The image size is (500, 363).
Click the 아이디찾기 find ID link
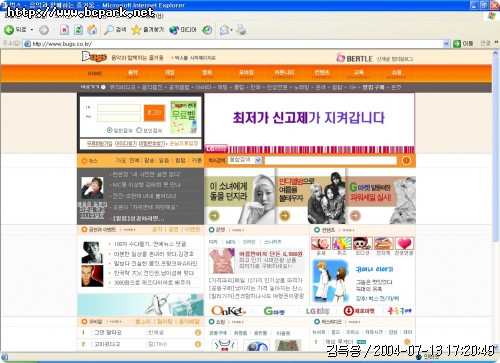tap(126, 143)
